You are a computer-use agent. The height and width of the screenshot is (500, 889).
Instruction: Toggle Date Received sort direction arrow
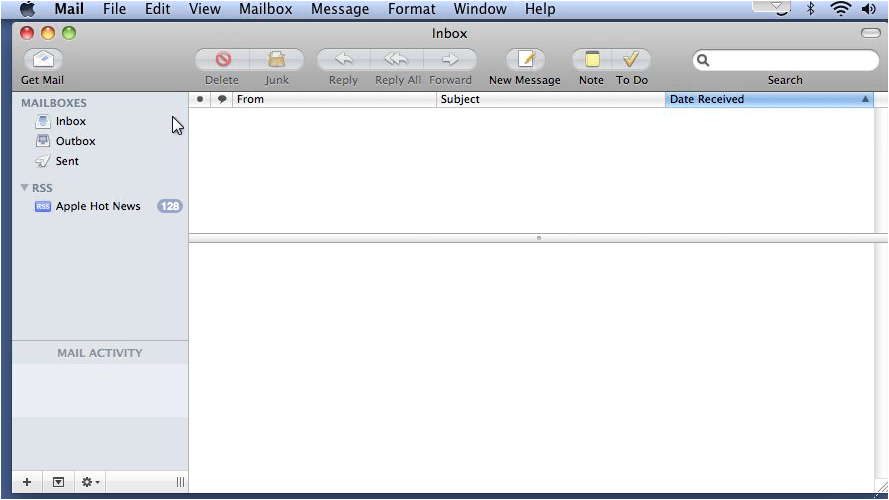[865, 99]
